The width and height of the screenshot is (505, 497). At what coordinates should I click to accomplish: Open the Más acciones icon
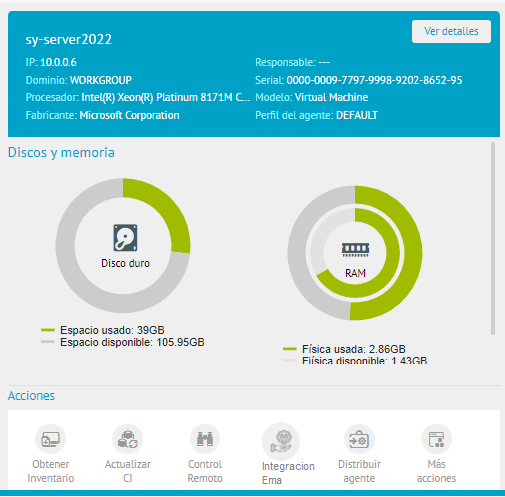coord(436,439)
